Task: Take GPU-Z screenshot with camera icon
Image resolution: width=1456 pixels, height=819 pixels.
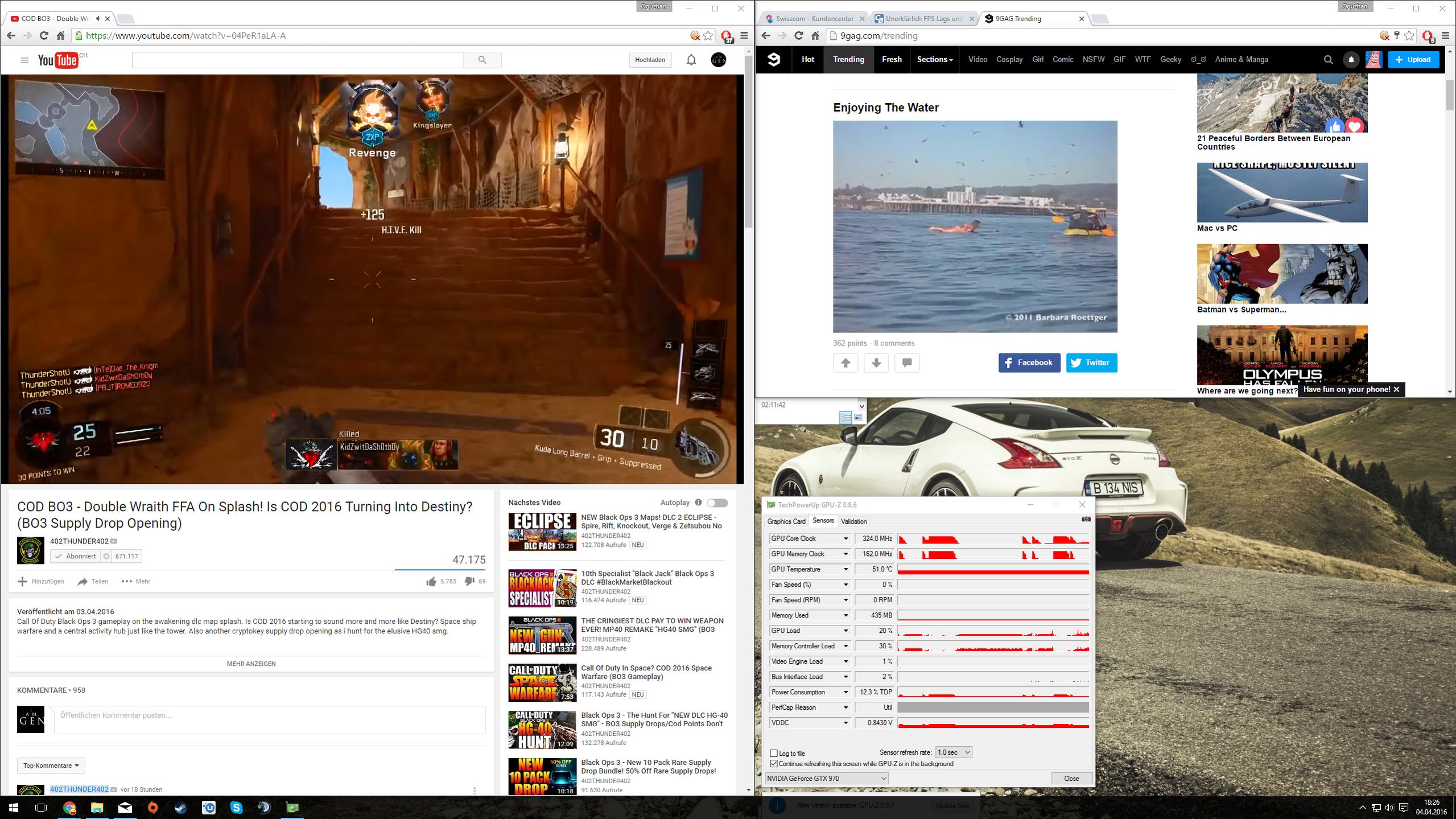Action: pos(1086,519)
